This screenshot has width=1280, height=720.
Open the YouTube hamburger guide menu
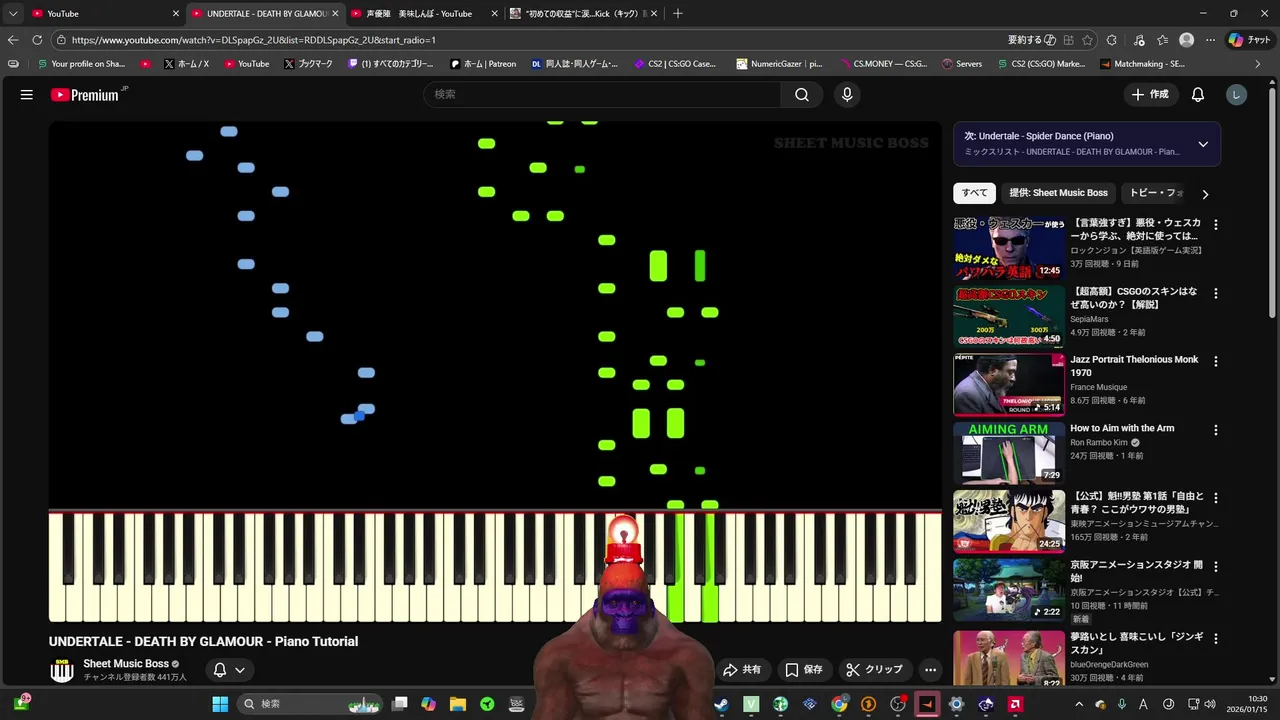pyautogui.click(x=27, y=95)
